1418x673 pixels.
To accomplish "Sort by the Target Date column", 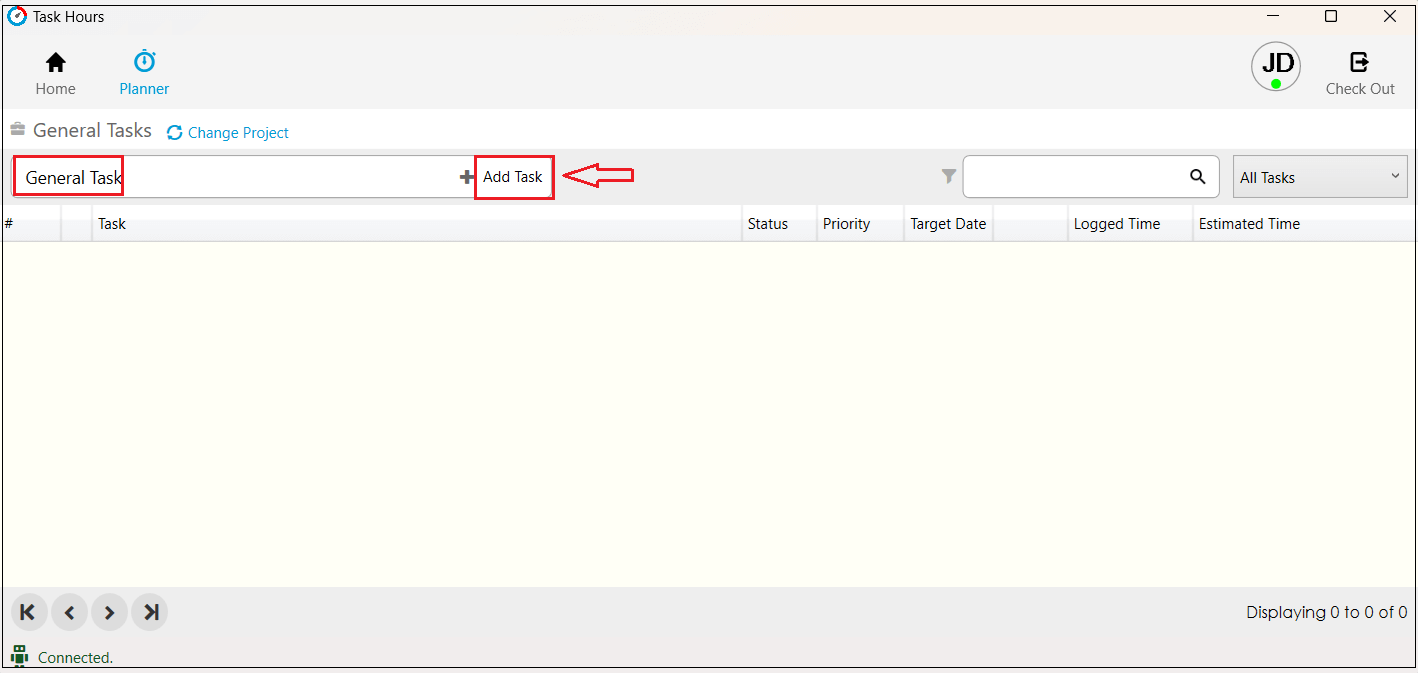I will click(948, 224).
